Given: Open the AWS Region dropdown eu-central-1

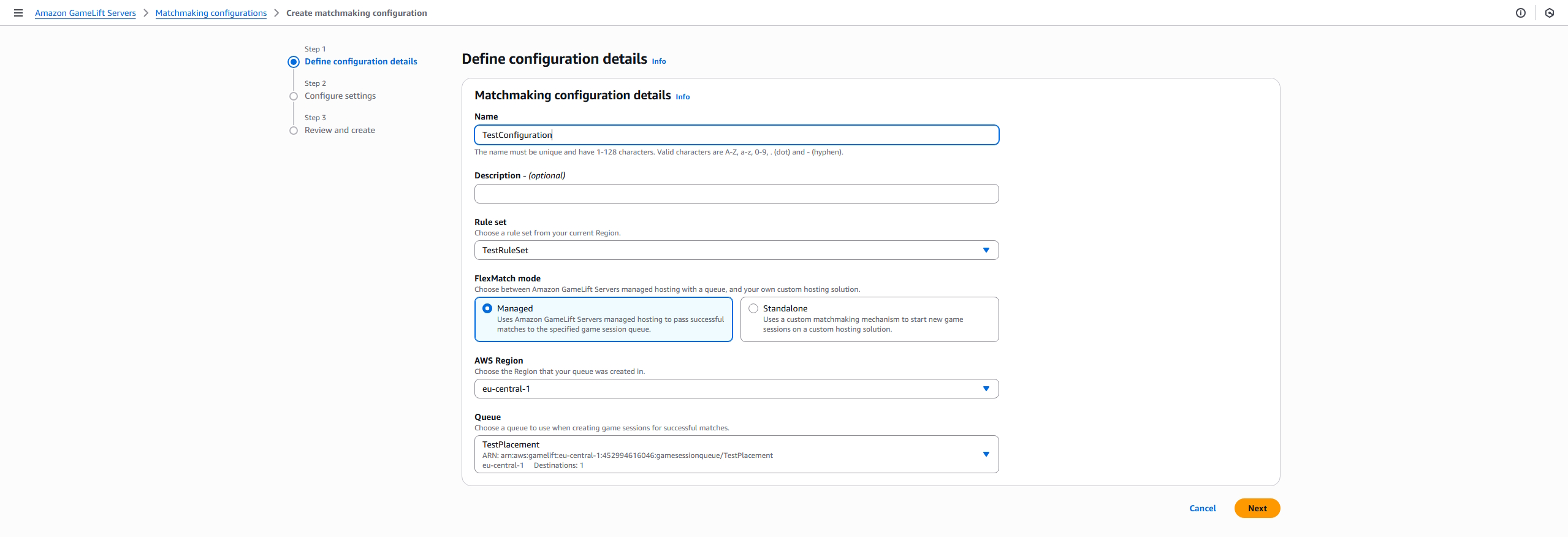Looking at the screenshot, I should click(736, 389).
